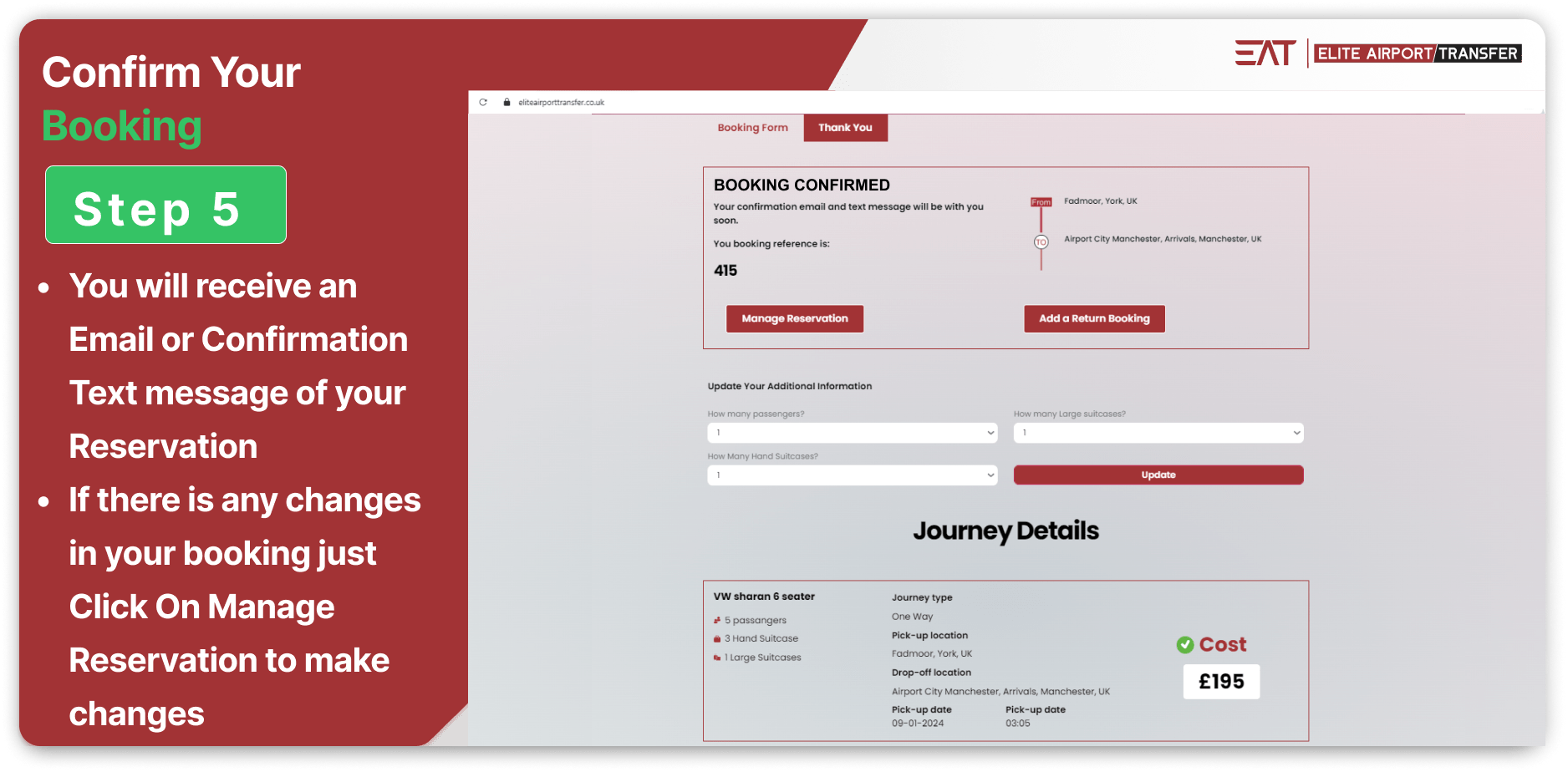Click the padlock icon beside the web address
1568x772 pixels.
click(x=506, y=102)
